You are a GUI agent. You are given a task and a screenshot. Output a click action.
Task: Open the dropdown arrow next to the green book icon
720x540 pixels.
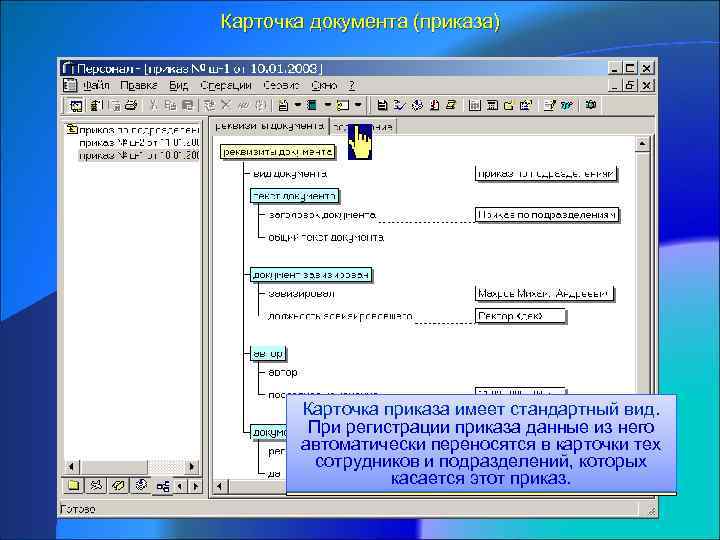[x=328, y=106]
